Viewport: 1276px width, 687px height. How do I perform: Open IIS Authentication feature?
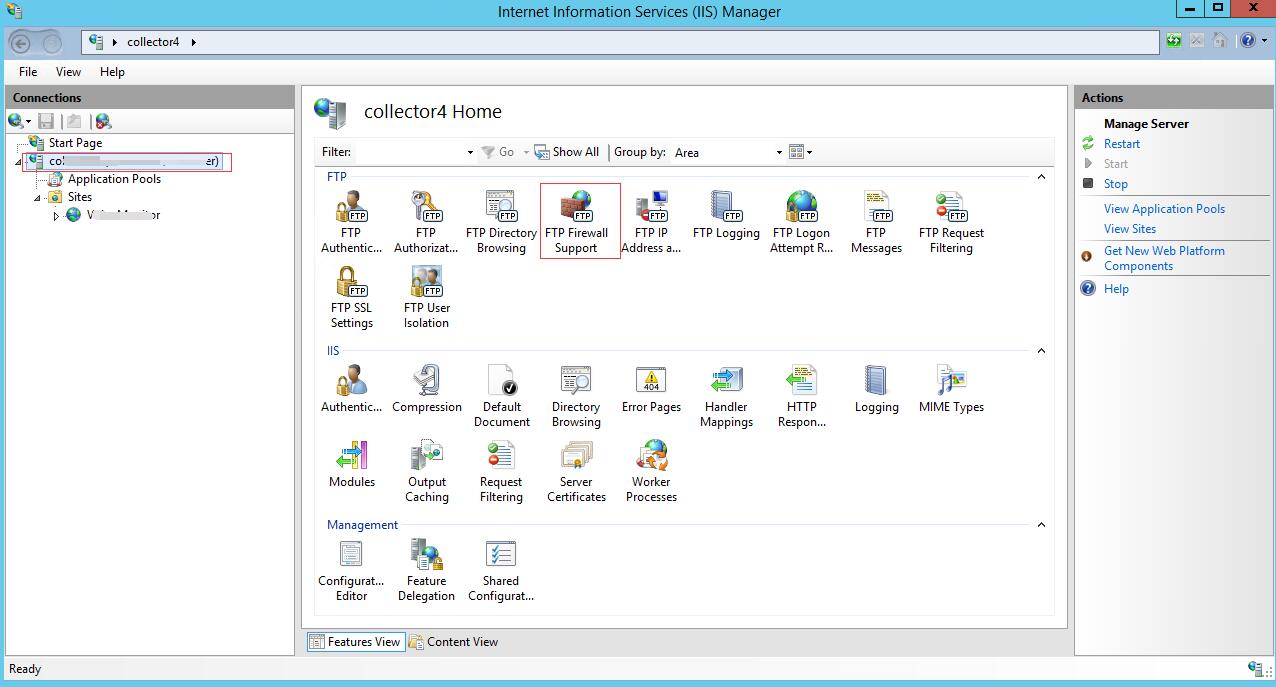351,388
